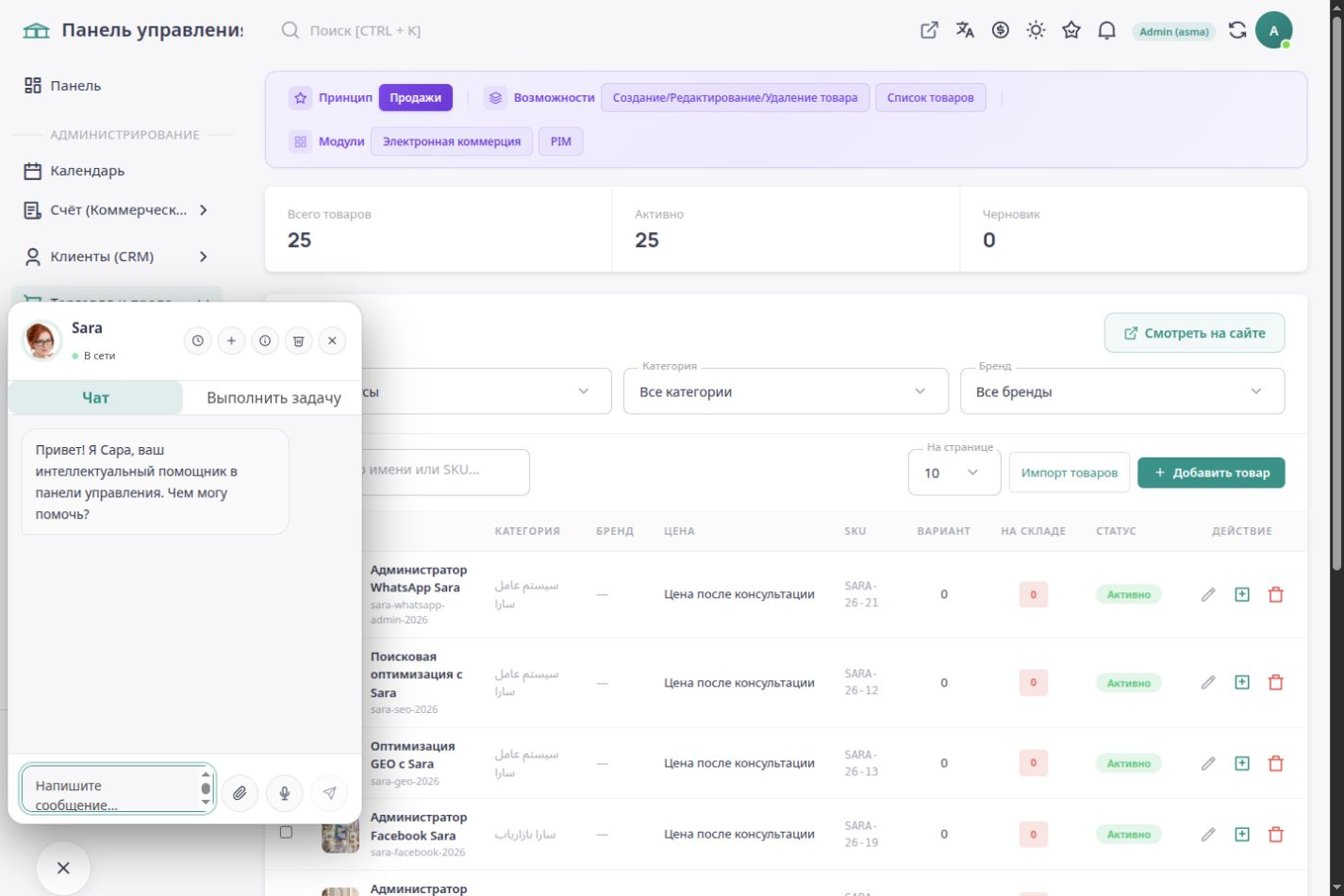
Task: Click the Смотреть на сайте button
Action: 1194,333
